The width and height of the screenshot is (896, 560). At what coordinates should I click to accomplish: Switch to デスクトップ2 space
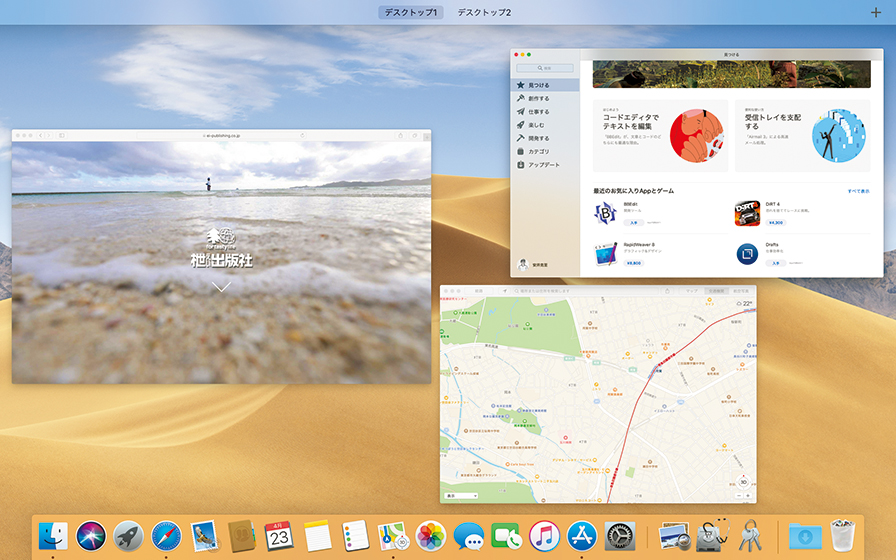coord(484,12)
